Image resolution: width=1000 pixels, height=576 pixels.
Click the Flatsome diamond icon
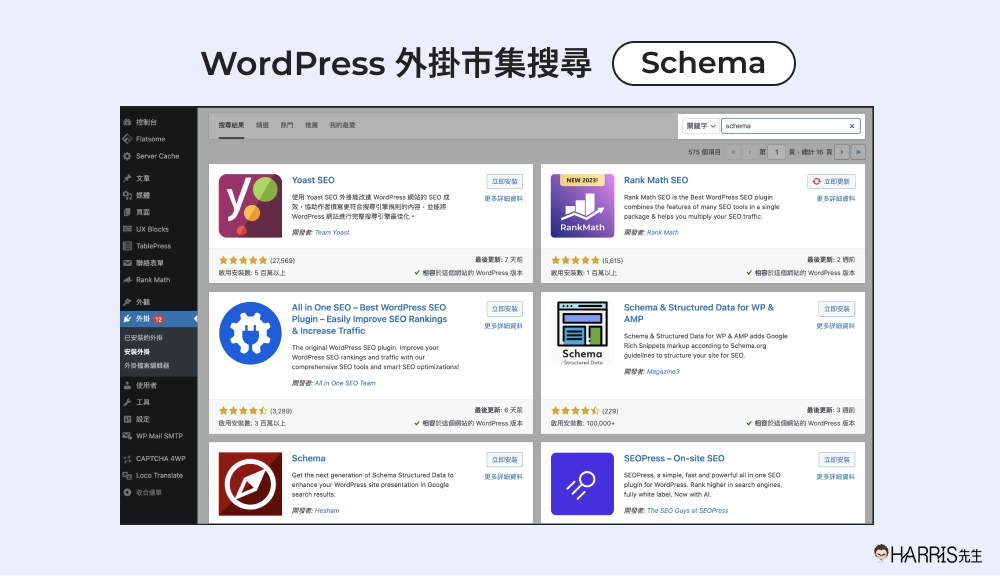pos(128,139)
